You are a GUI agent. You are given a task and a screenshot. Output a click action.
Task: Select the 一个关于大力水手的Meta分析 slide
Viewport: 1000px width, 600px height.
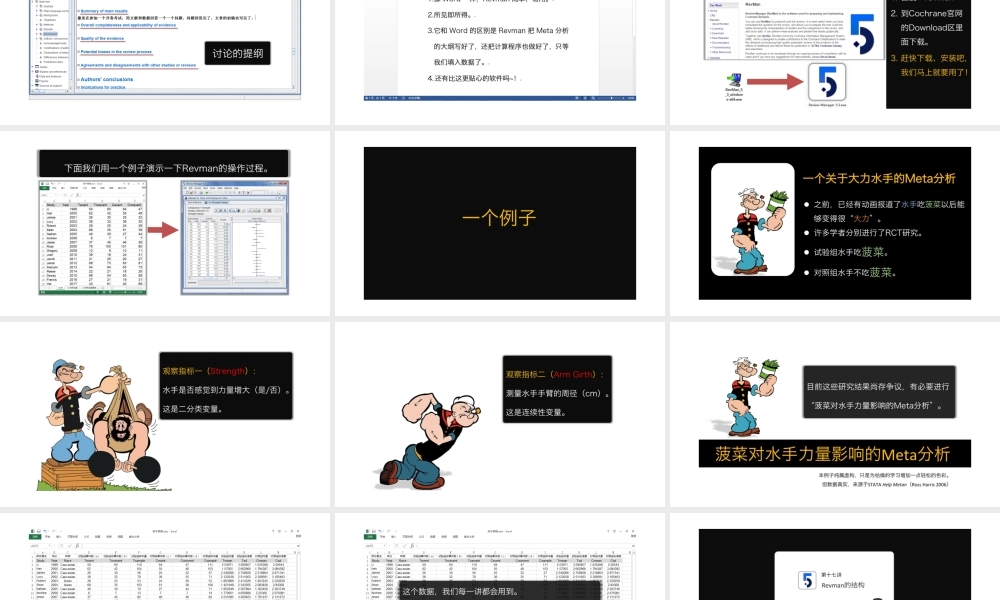pos(833,223)
